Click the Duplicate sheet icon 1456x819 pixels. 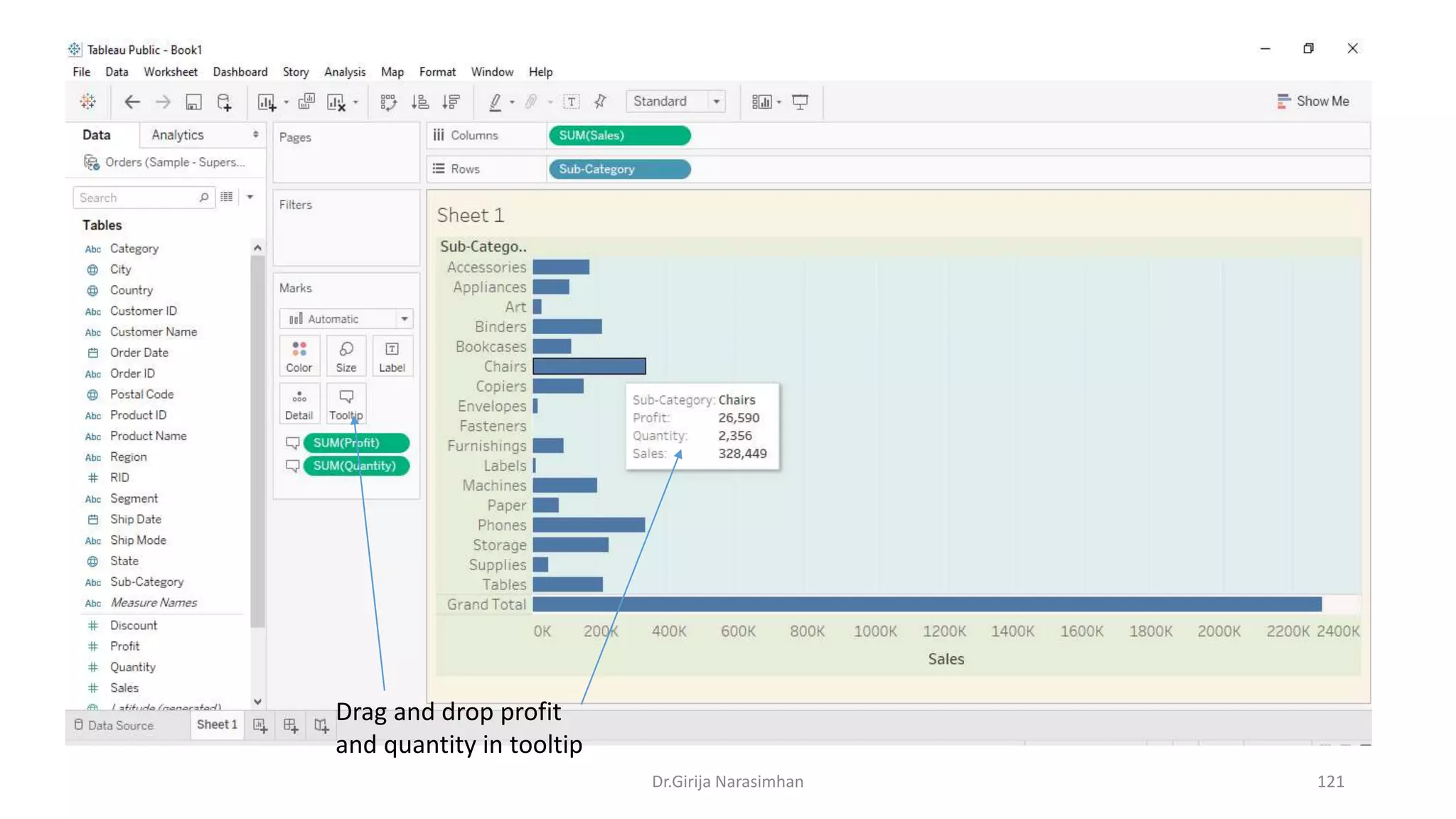(306, 102)
